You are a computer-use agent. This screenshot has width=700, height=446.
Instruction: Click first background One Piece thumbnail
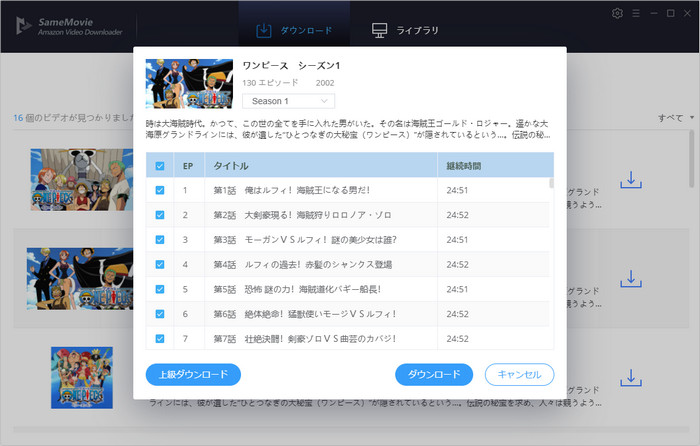82,179
